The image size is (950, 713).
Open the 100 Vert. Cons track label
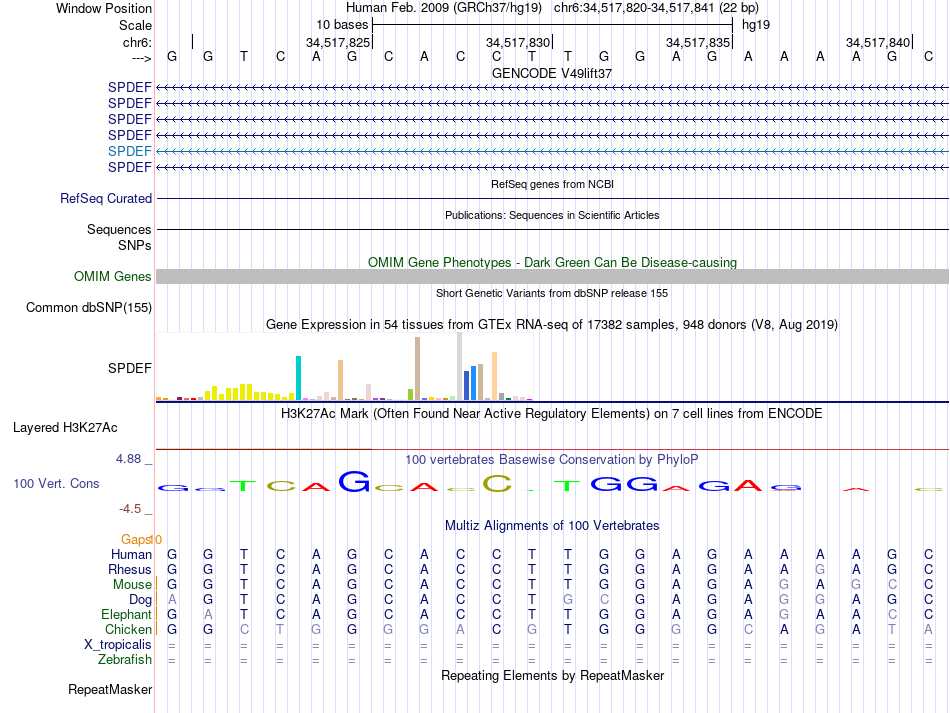coord(56,483)
